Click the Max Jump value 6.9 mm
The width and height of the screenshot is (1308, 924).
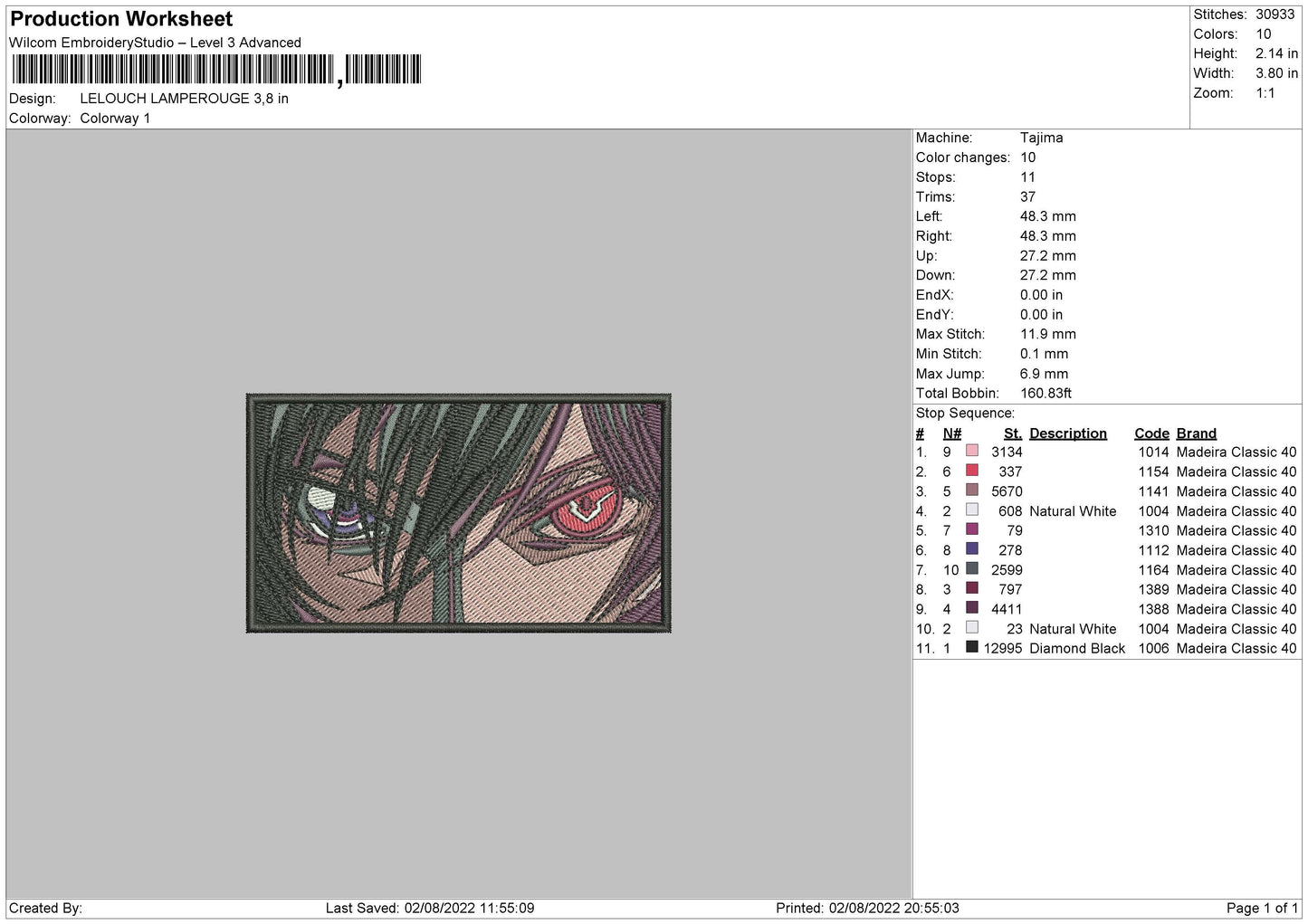pyautogui.click(x=1045, y=374)
